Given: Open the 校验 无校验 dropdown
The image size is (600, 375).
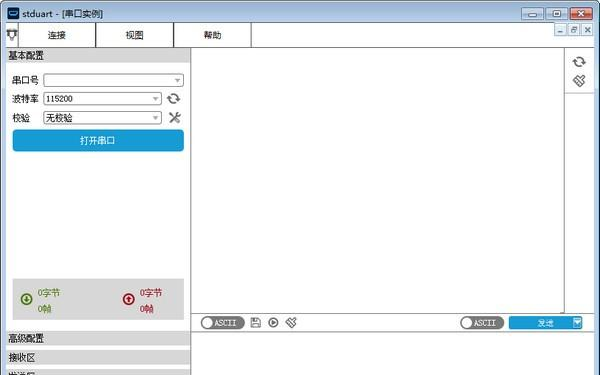Looking at the screenshot, I should [103, 117].
